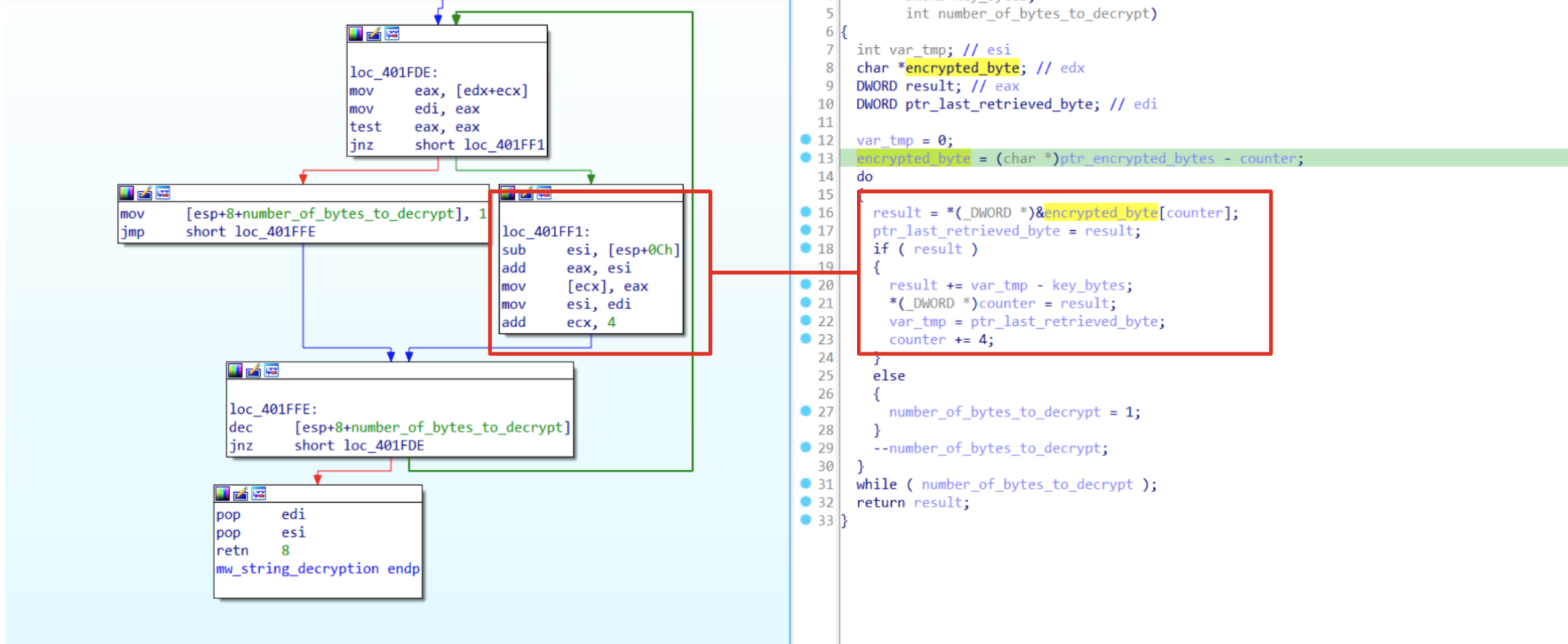Image resolution: width=1568 pixels, height=644 pixels.
Task: Click 'counter += 4;' statement
Action: [x=941, y=339]
